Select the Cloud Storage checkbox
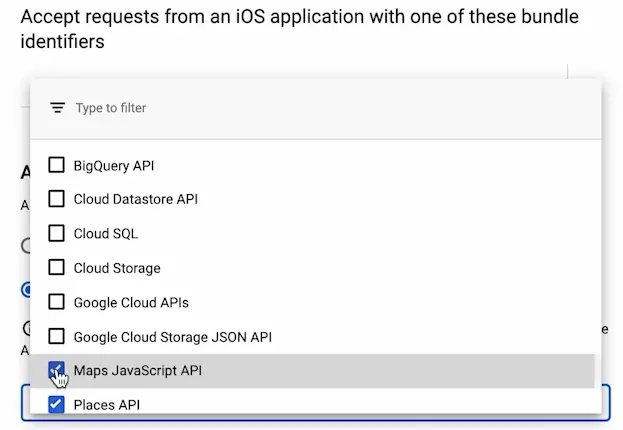The image size is (623, 430). (x=56, y=267)
